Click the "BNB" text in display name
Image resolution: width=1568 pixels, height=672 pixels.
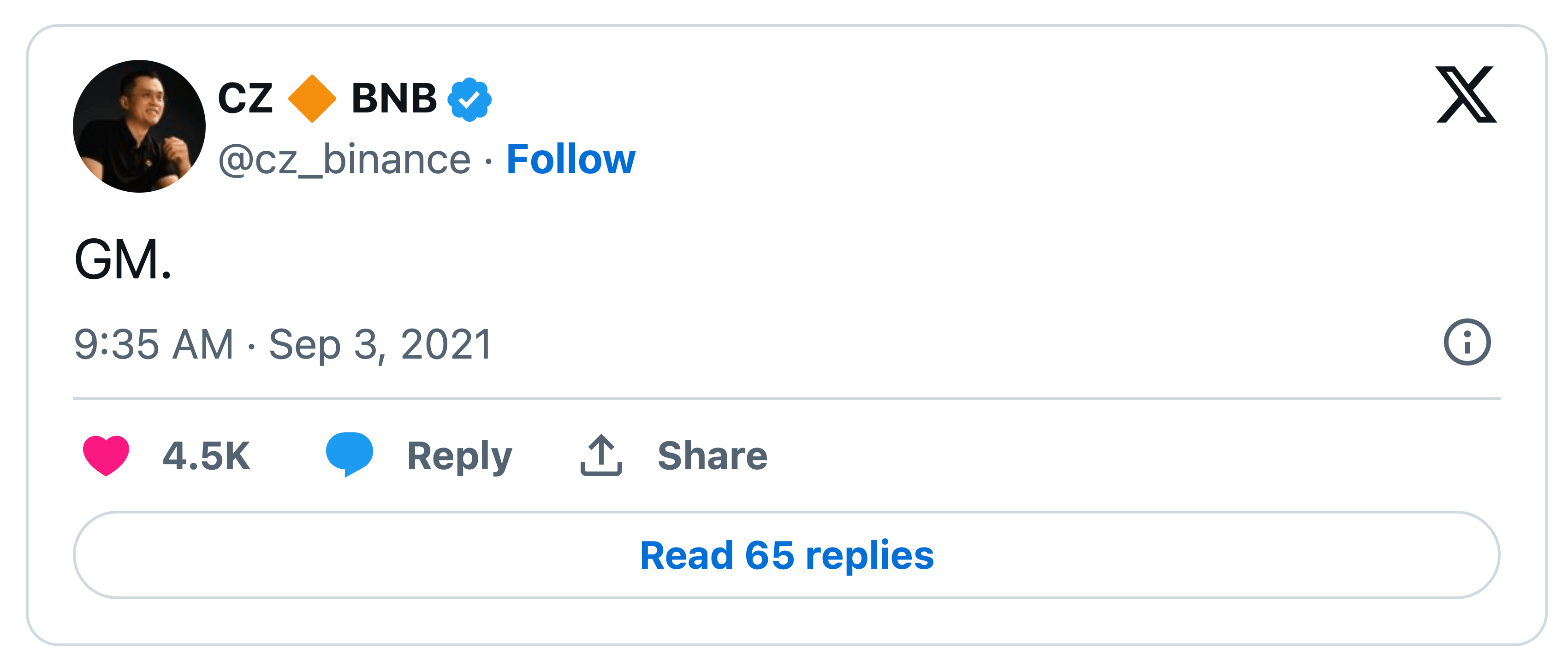pyautogui.click(x=394, y=99)
